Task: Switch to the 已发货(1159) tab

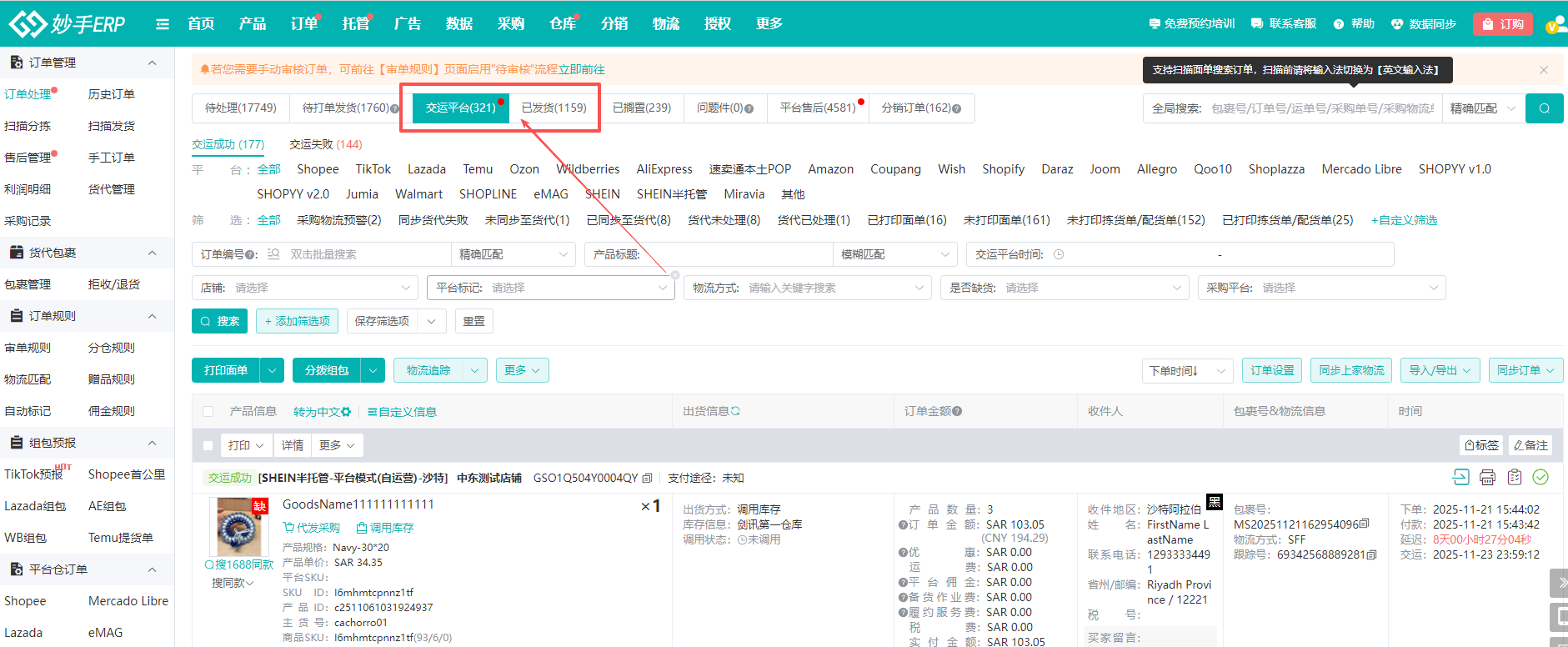Action: point(554,108)
